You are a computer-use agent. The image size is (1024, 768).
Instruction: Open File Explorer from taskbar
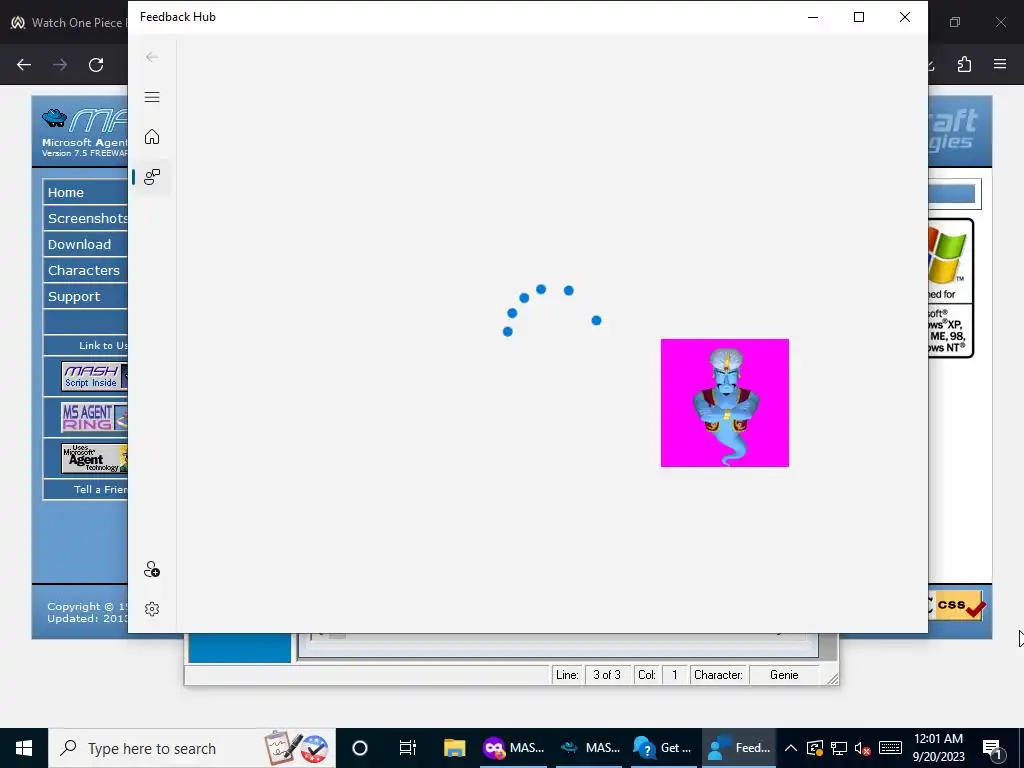coord(455,748)
